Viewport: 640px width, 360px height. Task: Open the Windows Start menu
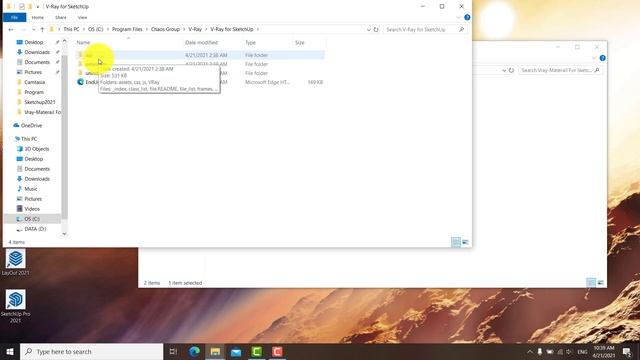click(x=10, y=351)
